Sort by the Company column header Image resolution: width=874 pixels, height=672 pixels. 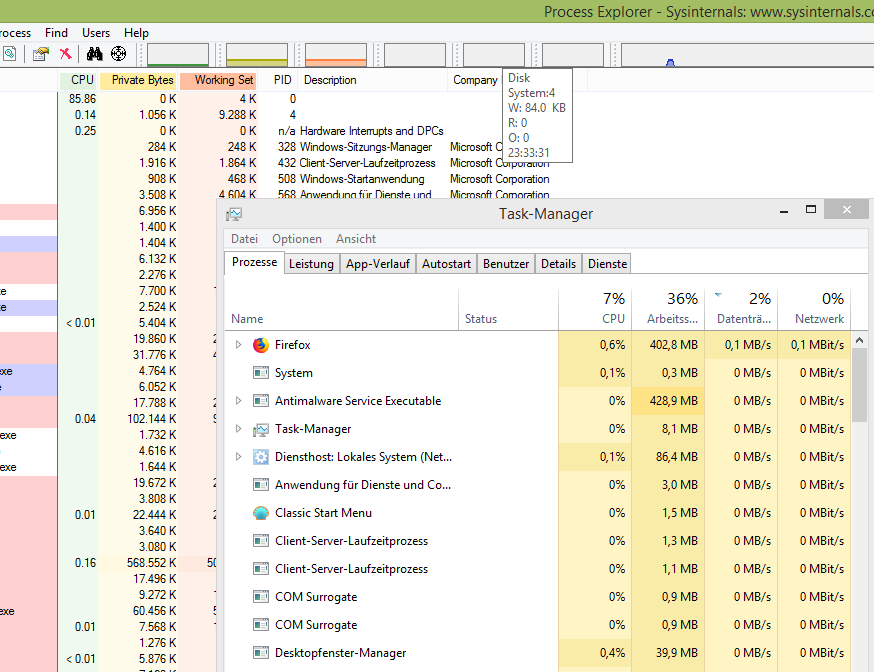click(x=475, y=80)
